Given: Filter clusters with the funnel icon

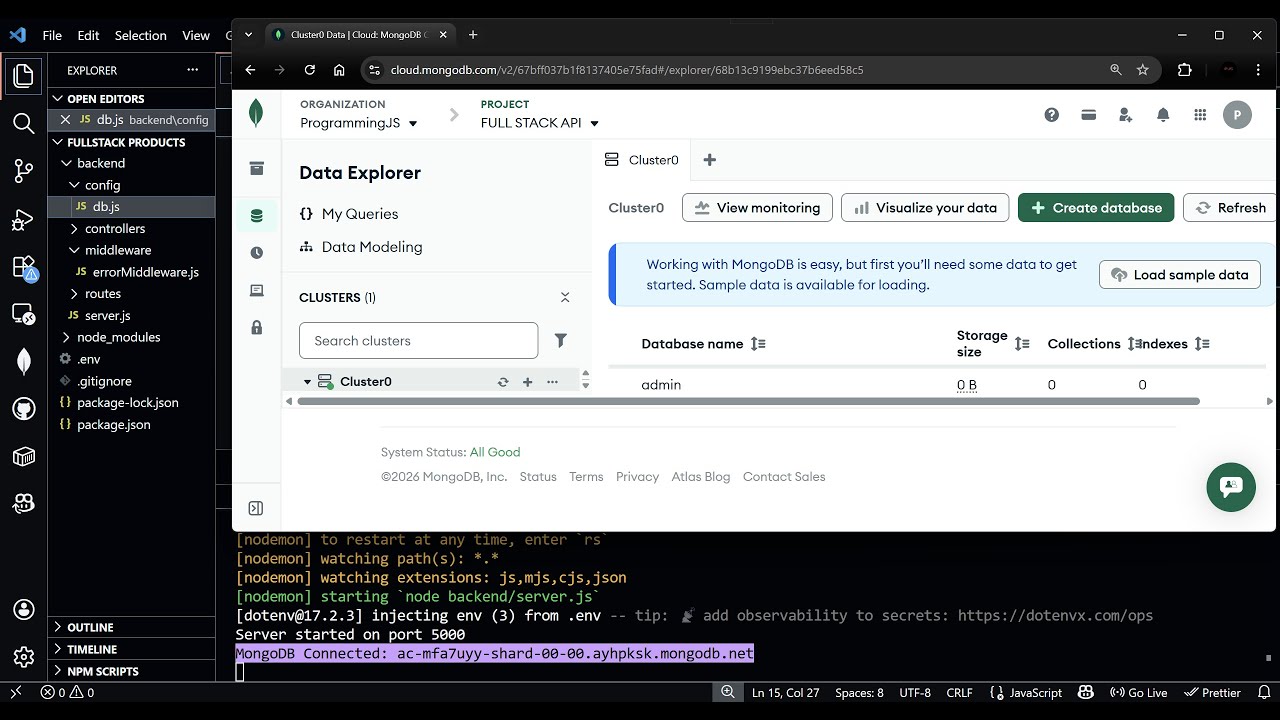Looking at the screenshot, I should coord(560,341).
